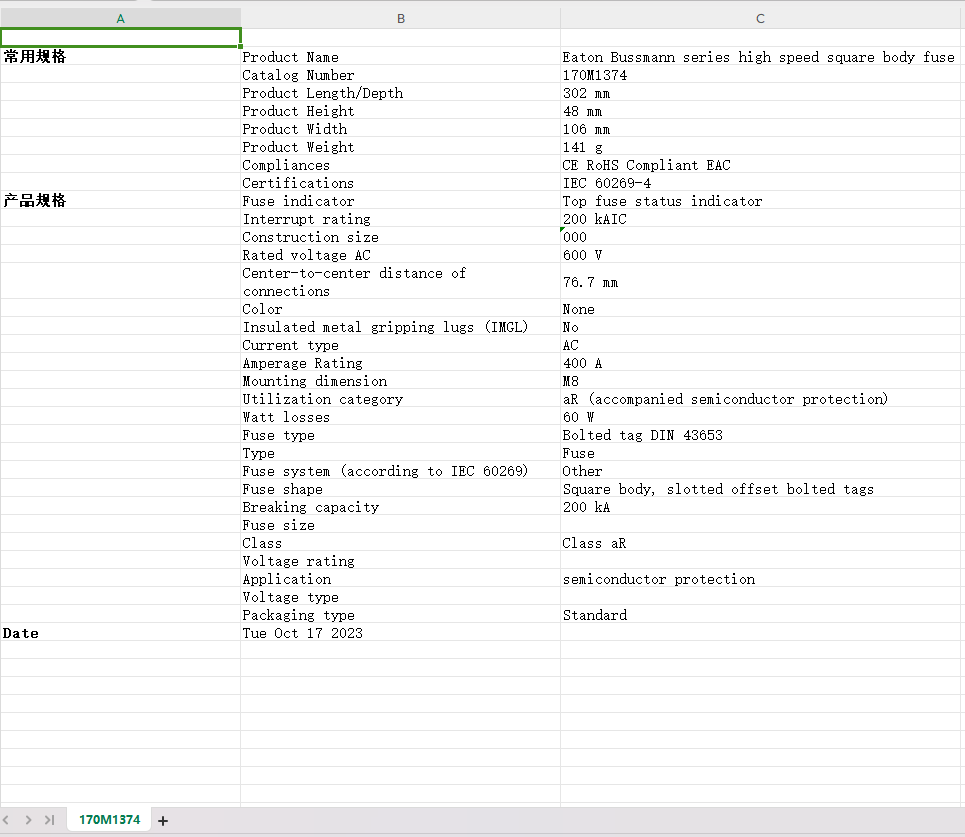
Task: Add a new sheet with the plus icon
Action: coord(162,820)
